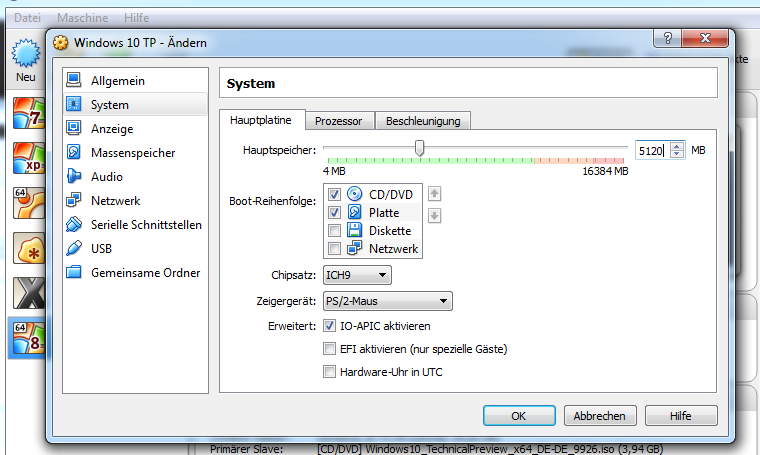The image size is (760, 455).
Task: Click the gear icon in dialog title bar
Action: [x=61, y=43]
